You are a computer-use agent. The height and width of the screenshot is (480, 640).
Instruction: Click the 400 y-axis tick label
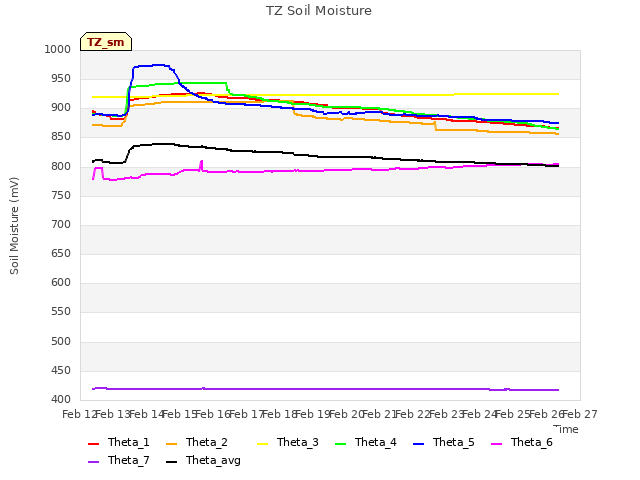pos(61,400)
